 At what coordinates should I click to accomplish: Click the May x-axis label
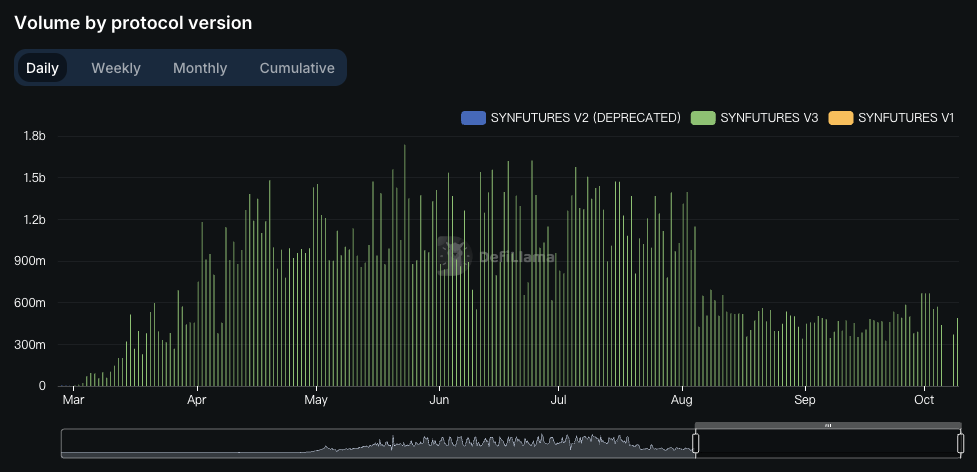316,400
